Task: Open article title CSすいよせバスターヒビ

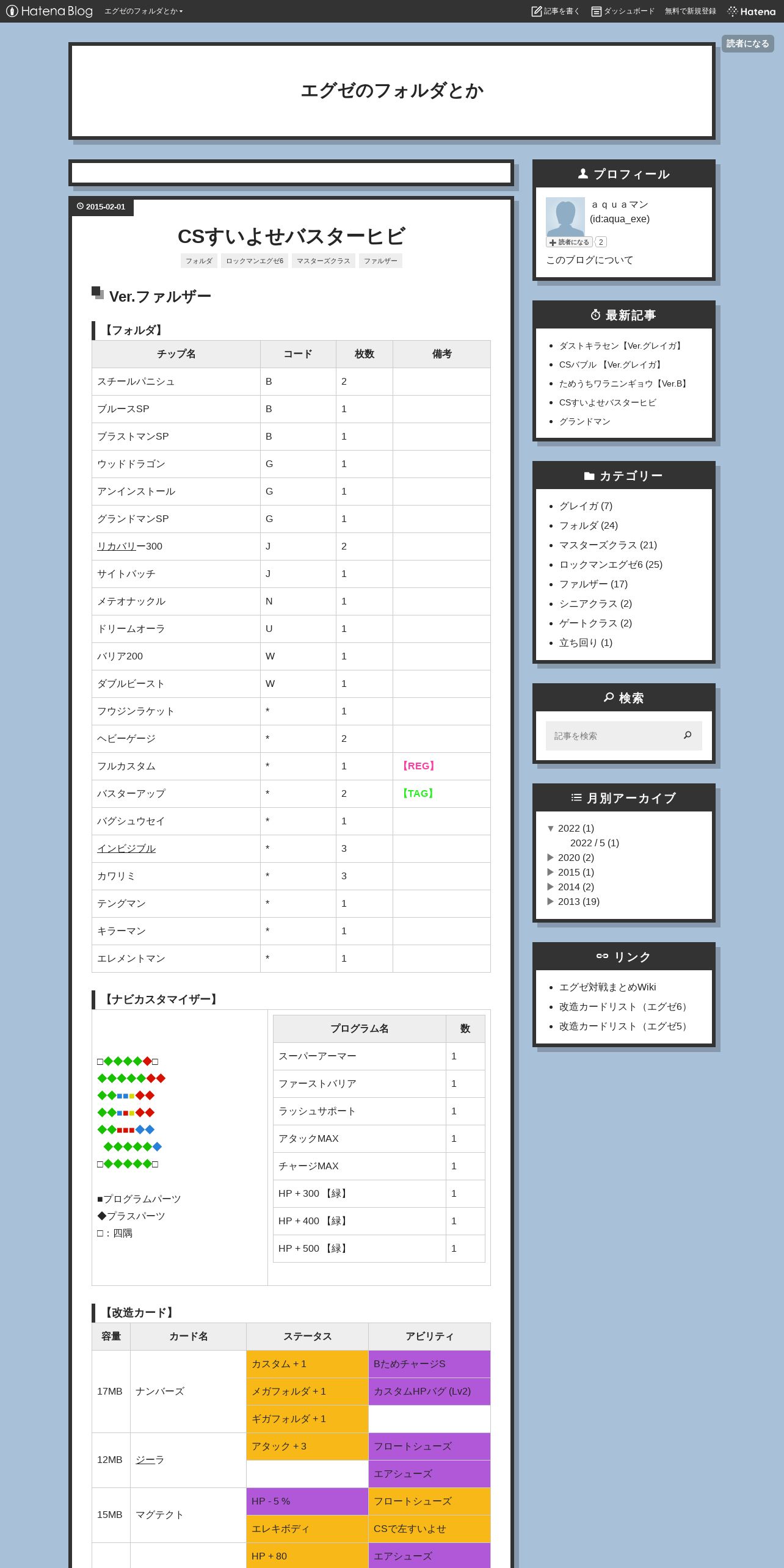Action: [x=291, y=236]
